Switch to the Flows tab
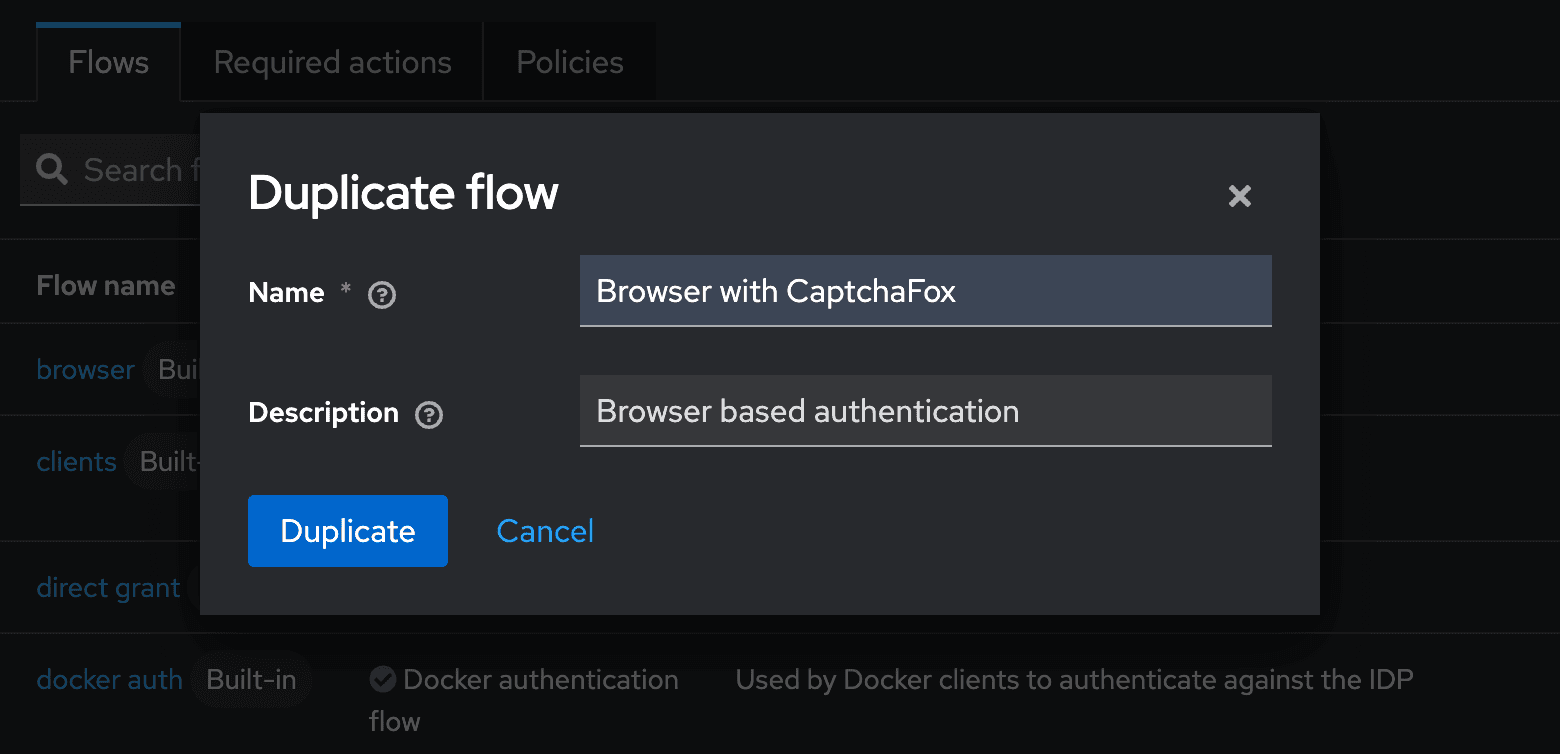This screenshot has height=754, width=1560. 108,63
